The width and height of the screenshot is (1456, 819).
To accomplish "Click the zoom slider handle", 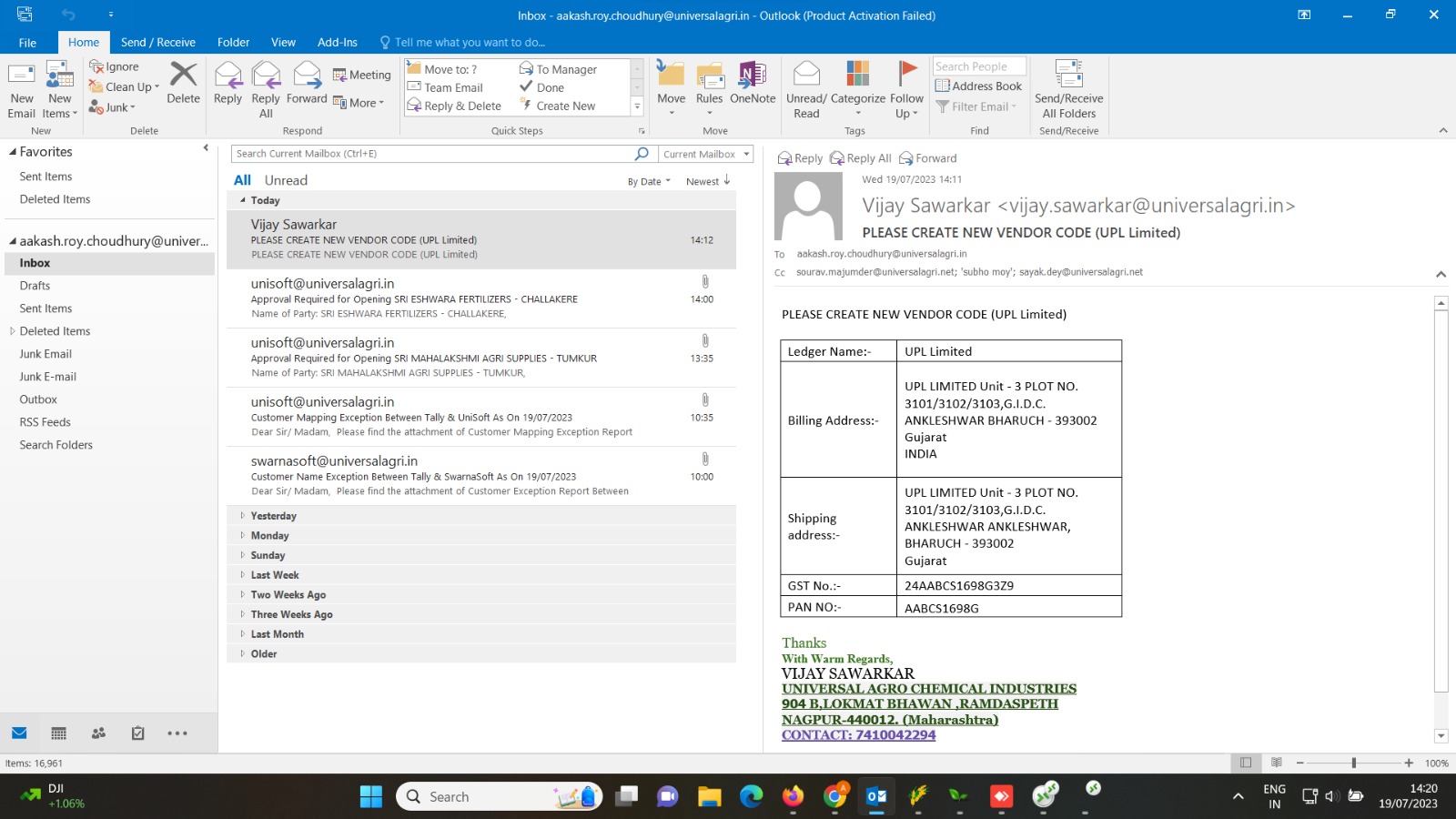I will pos(1354,763).
